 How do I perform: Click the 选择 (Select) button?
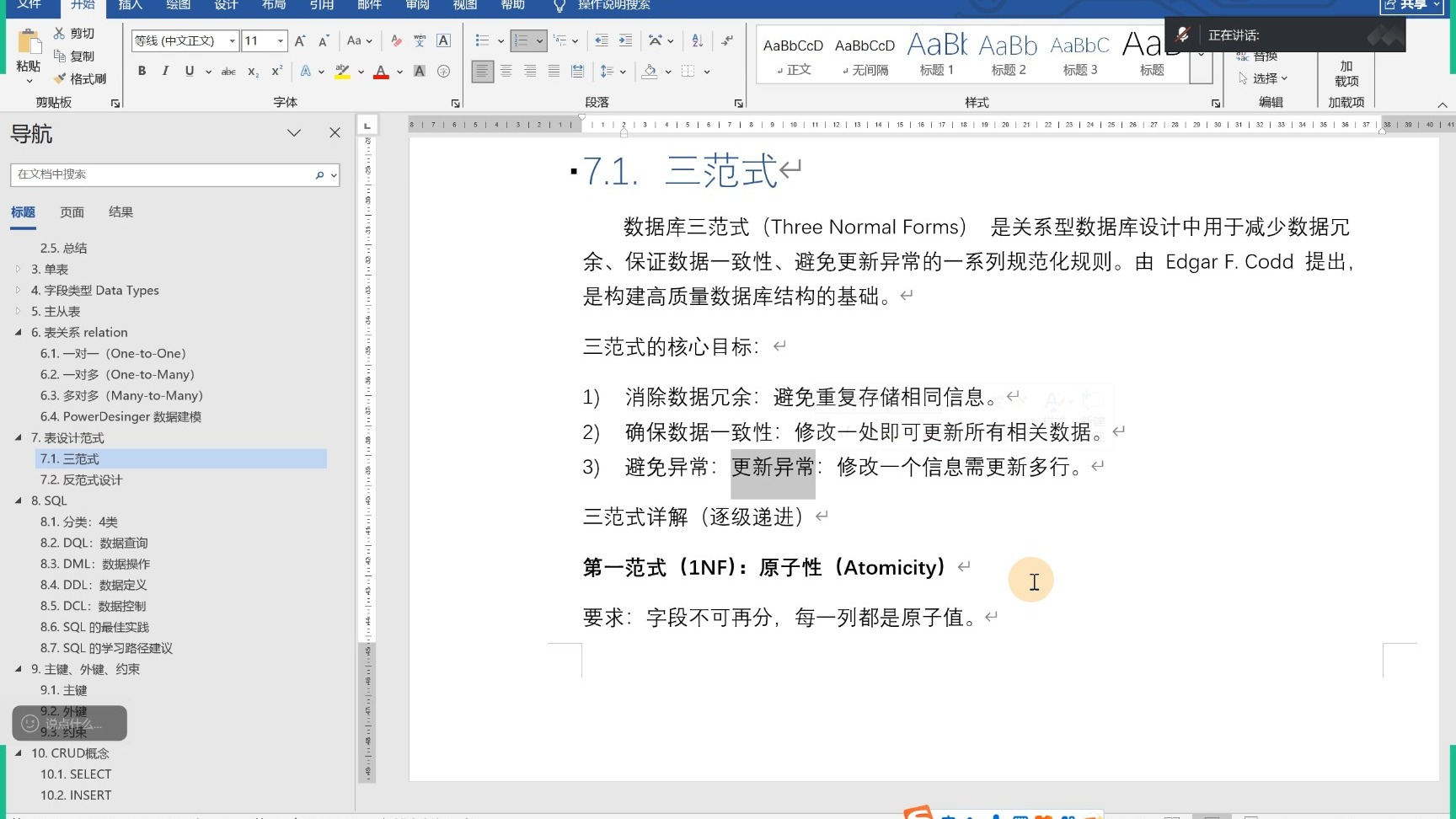point(1263,78)
